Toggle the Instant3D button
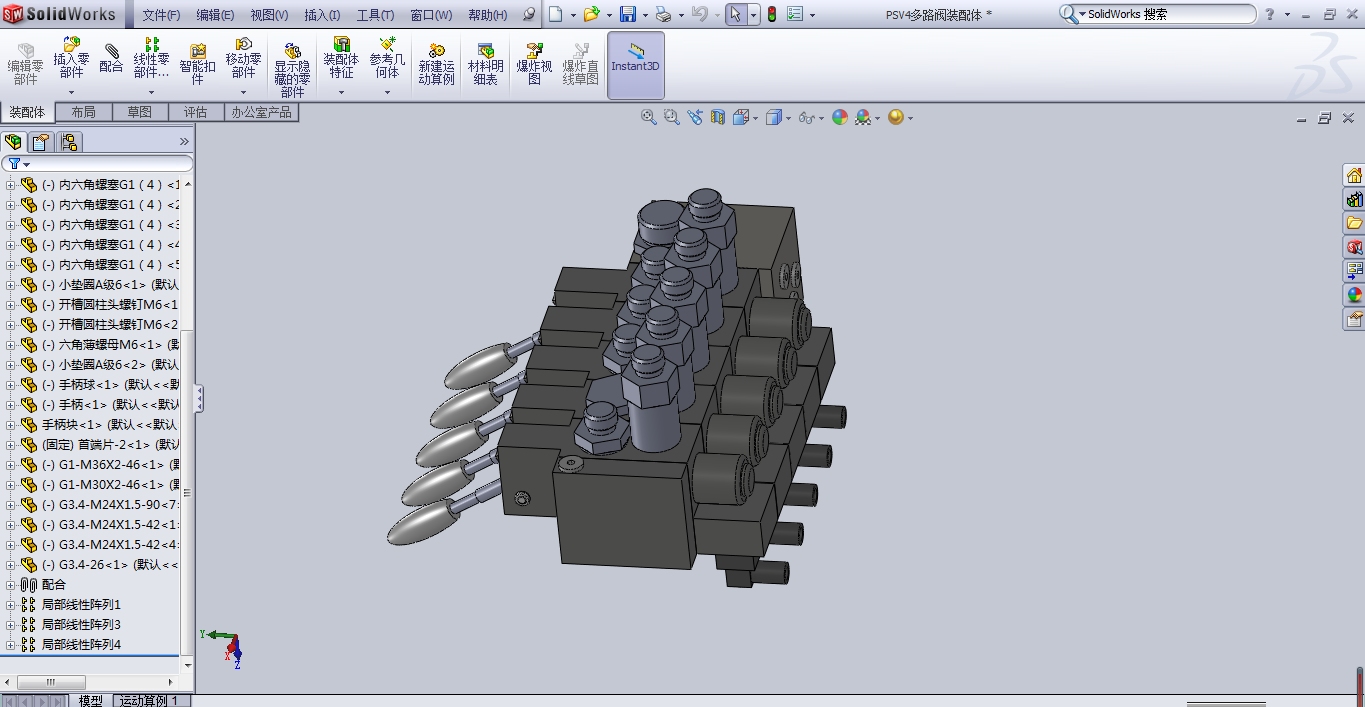This screenshot has height=707, width=1365. 636,65
